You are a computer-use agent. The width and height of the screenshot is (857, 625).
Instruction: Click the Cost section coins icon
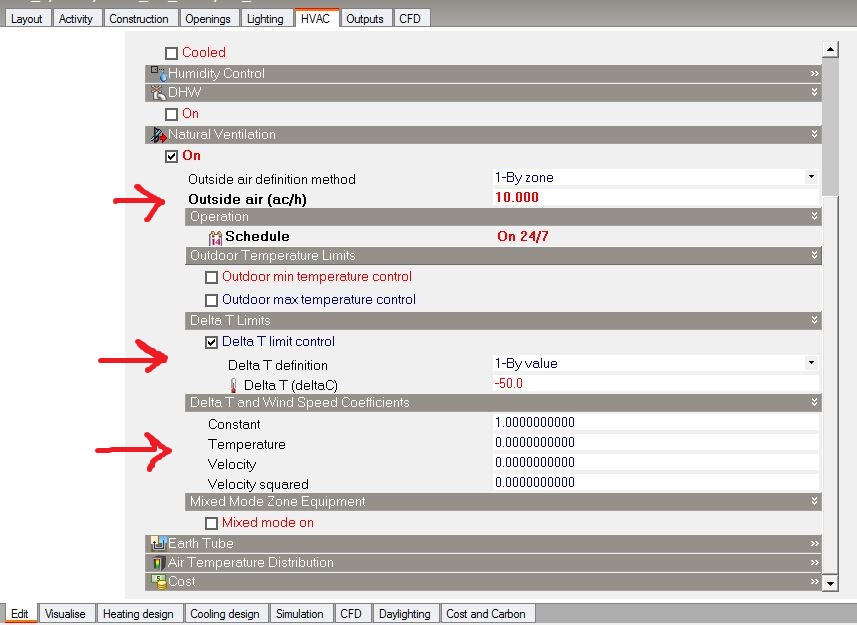pos(159,581)
